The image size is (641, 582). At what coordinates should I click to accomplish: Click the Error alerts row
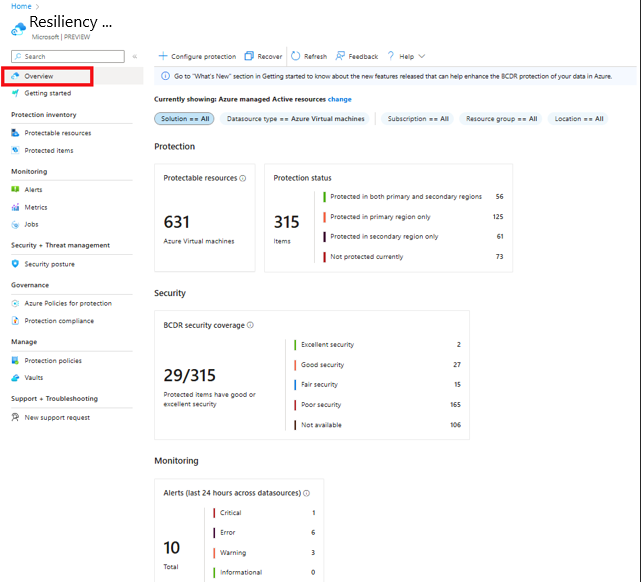click(264, 533)
